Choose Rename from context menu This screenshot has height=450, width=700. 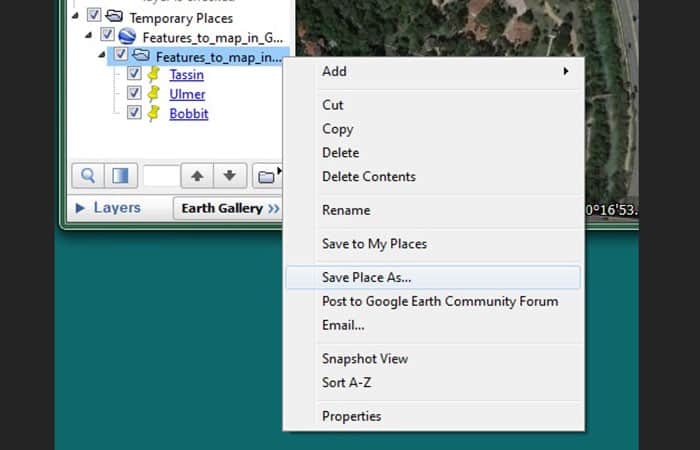coord(433,210)
